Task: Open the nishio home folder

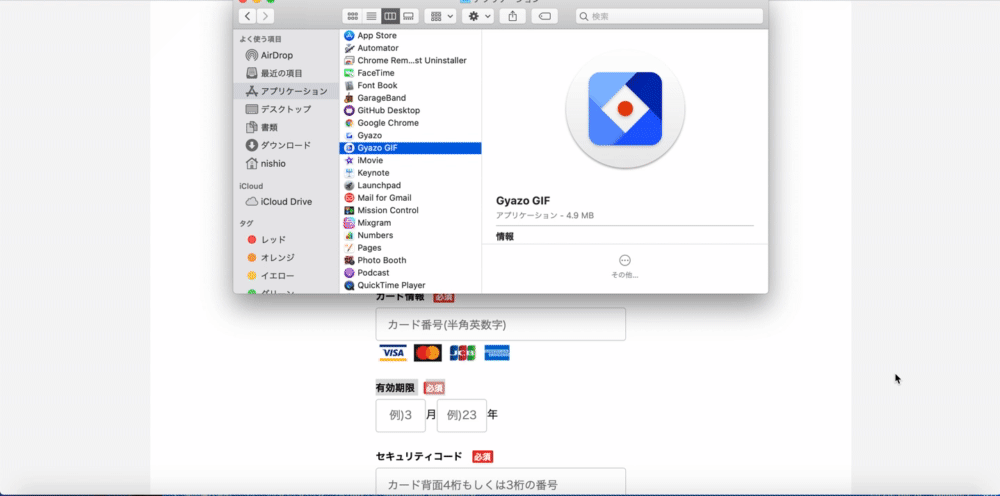Action: [x=286, y=164]
